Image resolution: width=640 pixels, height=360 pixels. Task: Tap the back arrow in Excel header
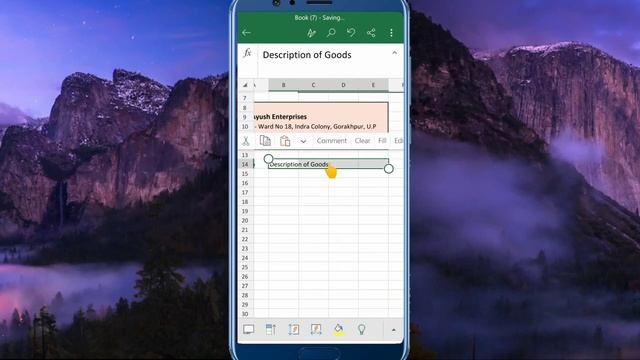click(246, 33)
